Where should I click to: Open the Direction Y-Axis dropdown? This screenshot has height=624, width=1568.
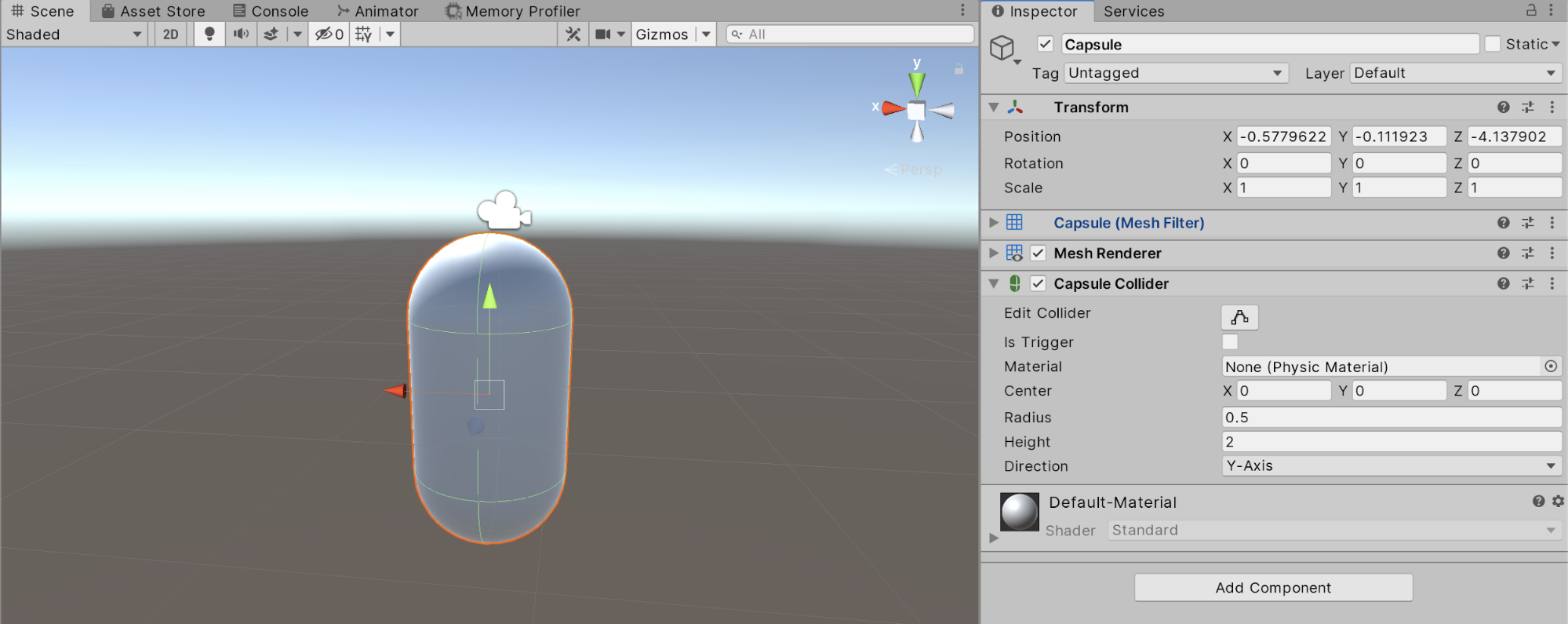click(x=1390, y=466)
